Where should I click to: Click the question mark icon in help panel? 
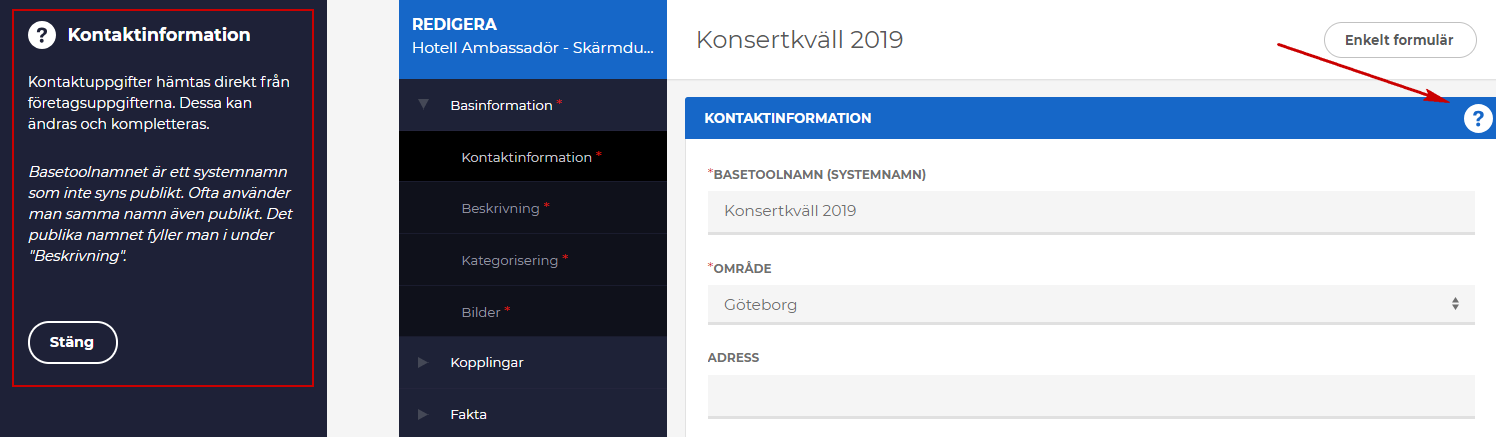(41, 35)
